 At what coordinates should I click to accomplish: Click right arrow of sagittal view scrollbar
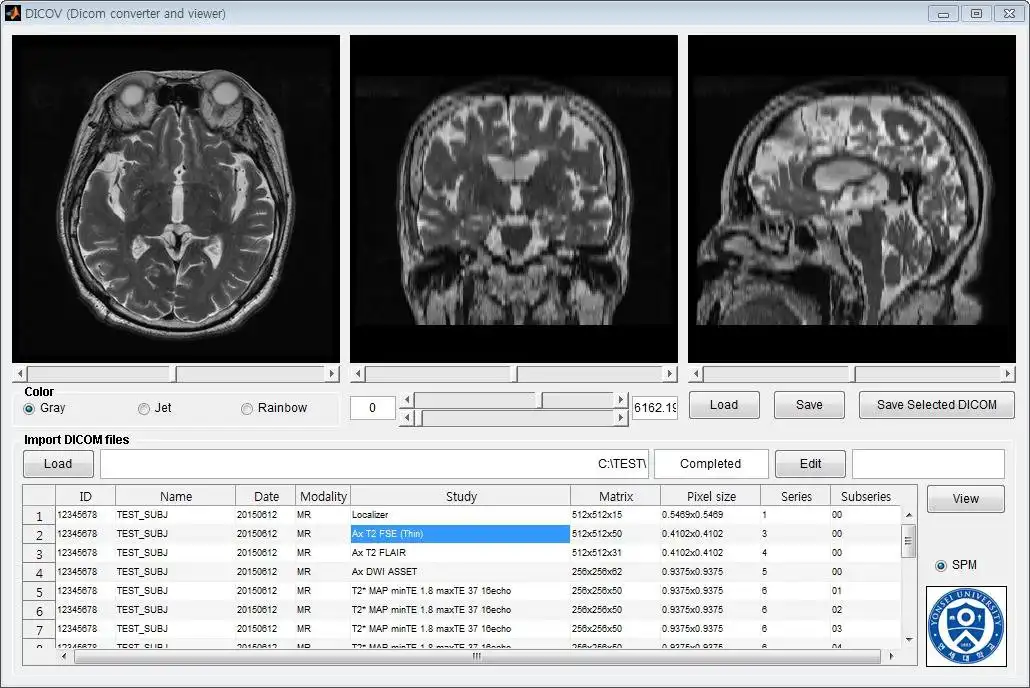pyautogui.click(x=1008, y=374)
